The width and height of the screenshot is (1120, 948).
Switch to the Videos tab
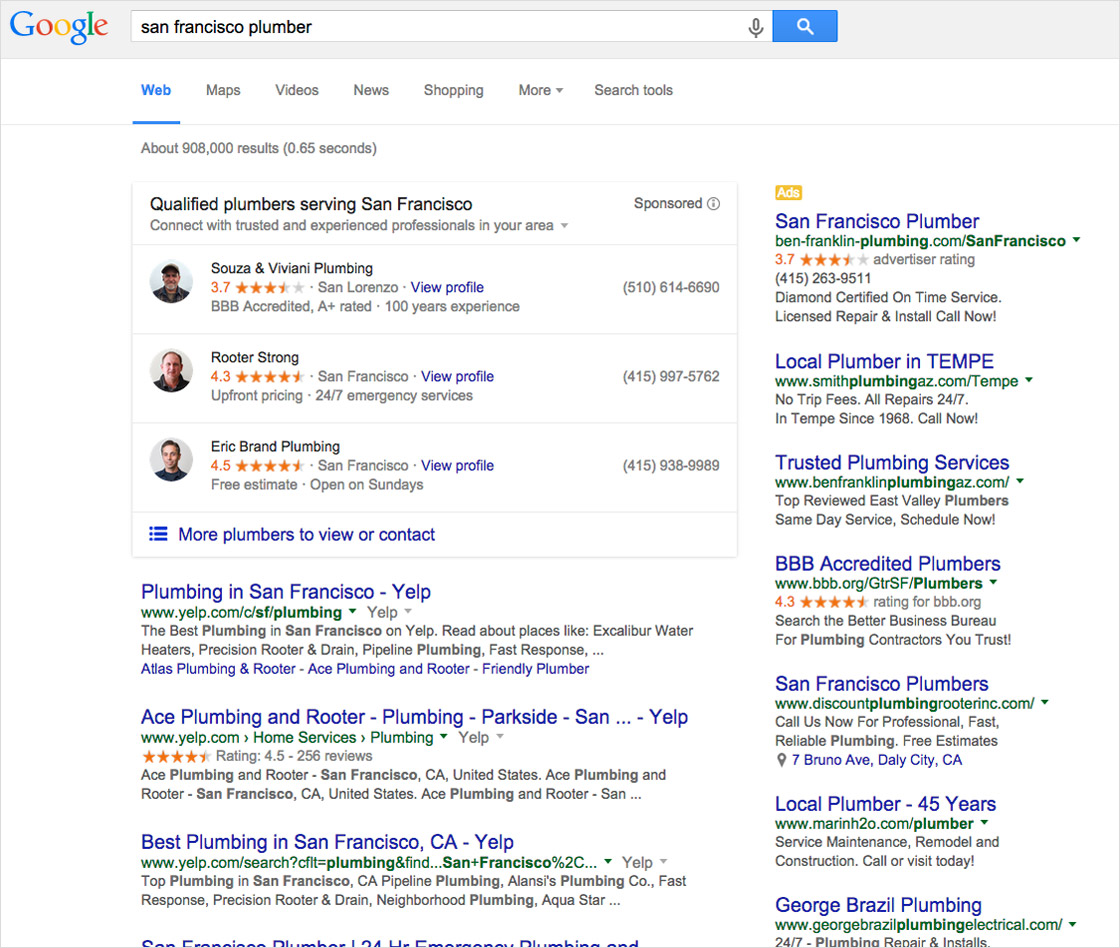pyautogui.click(x=296, y=90)
